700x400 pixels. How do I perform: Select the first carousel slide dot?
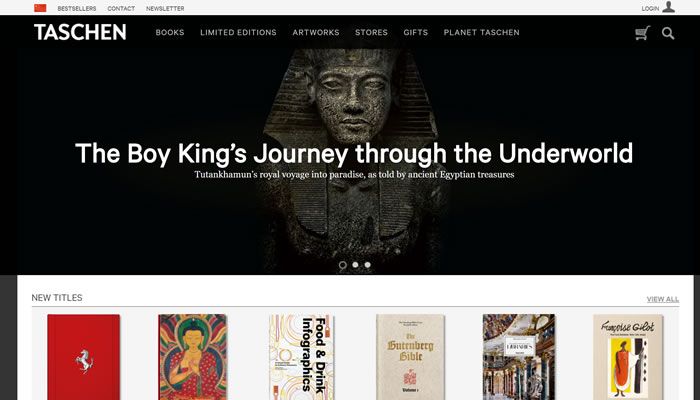pos(342,265)
